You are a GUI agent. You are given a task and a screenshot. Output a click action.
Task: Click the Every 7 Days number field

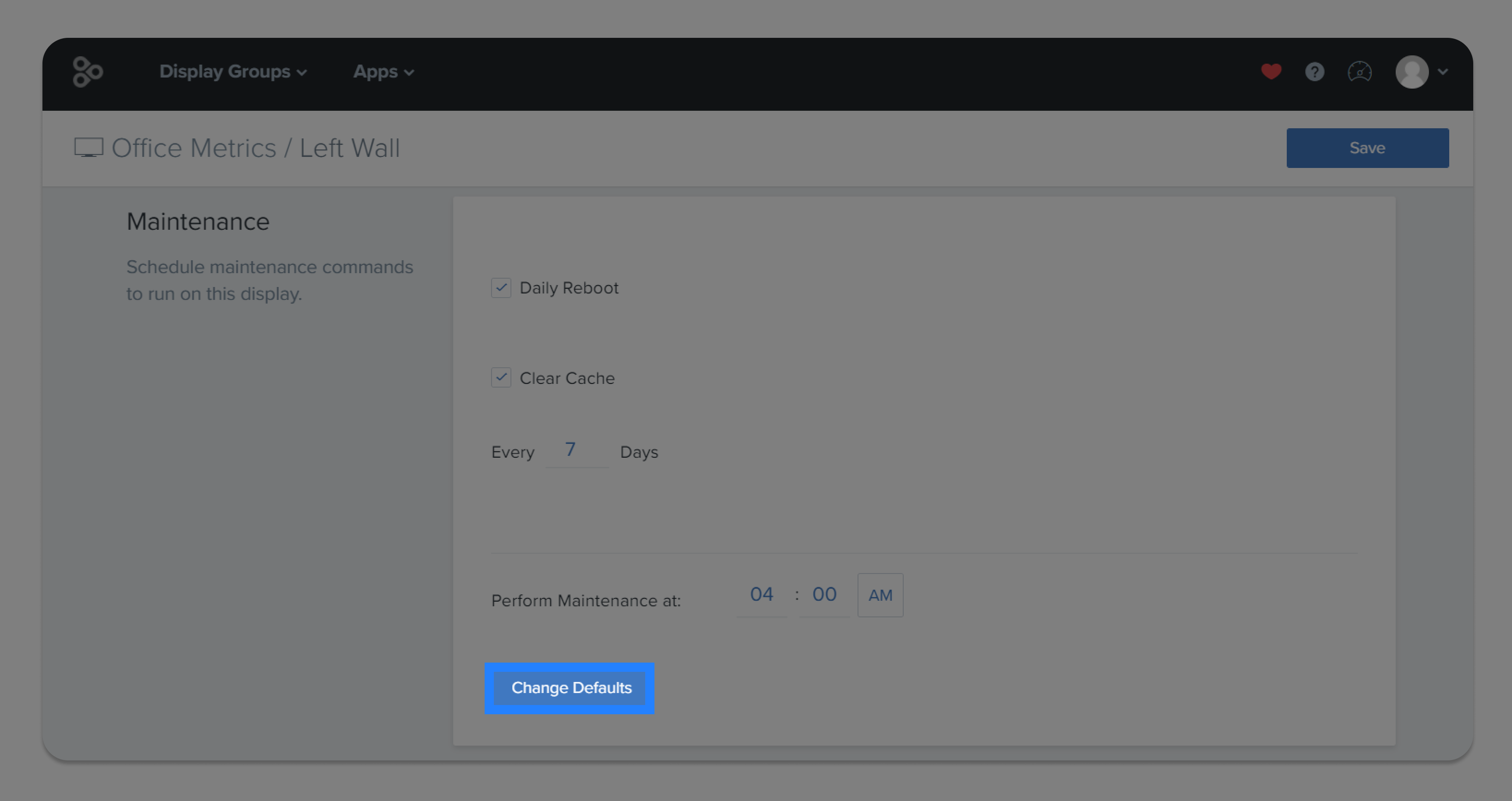point(576,450)
